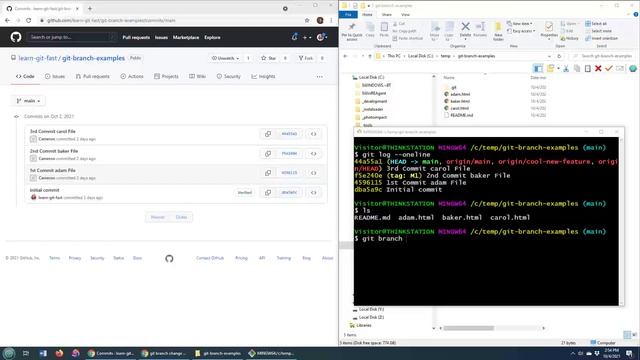This screenshot has height=360, width=640.
Task: Browse repository at 2nd Commit baker File
Action: click(x=313, y=153)
